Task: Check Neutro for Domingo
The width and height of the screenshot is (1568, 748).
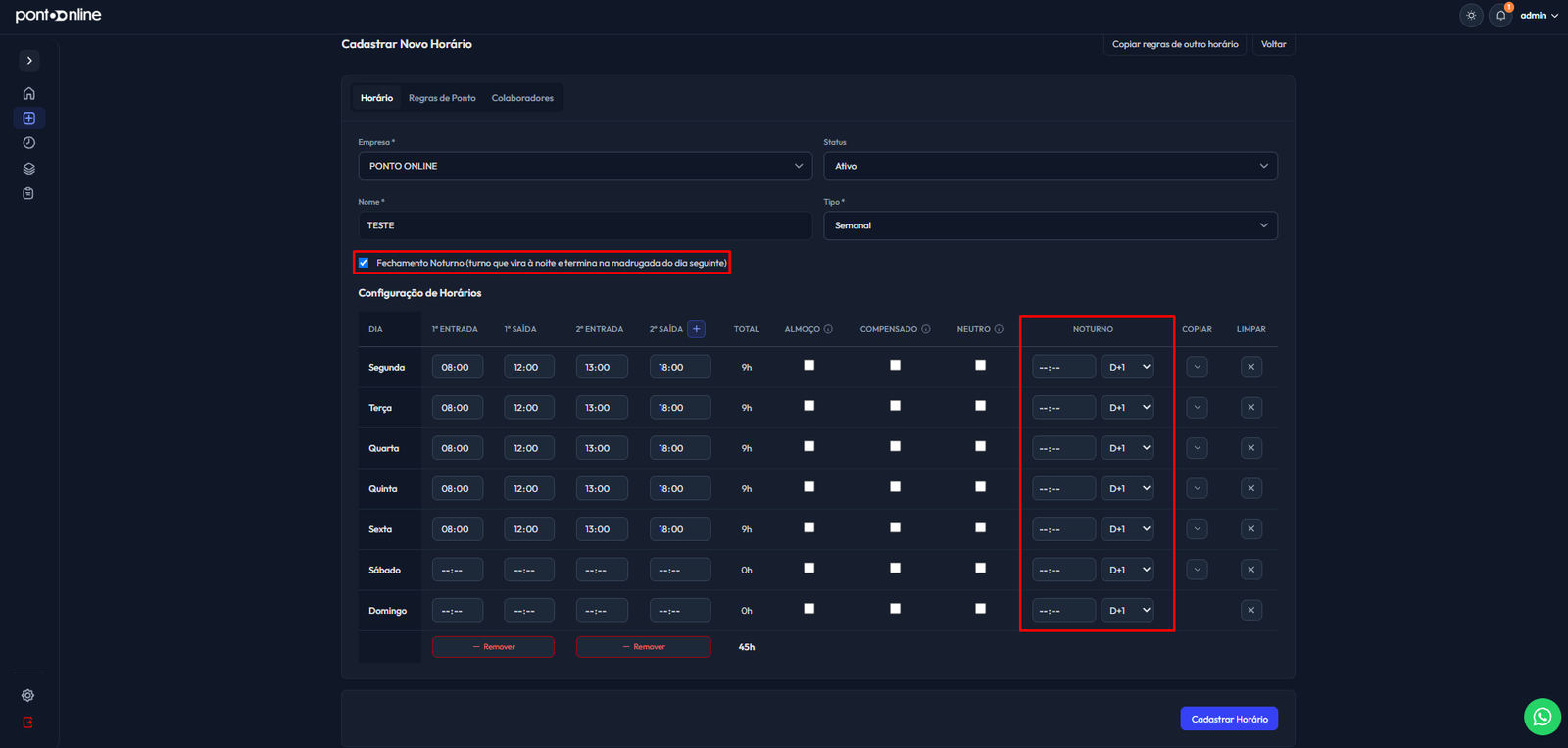Action: click(980, 609)
